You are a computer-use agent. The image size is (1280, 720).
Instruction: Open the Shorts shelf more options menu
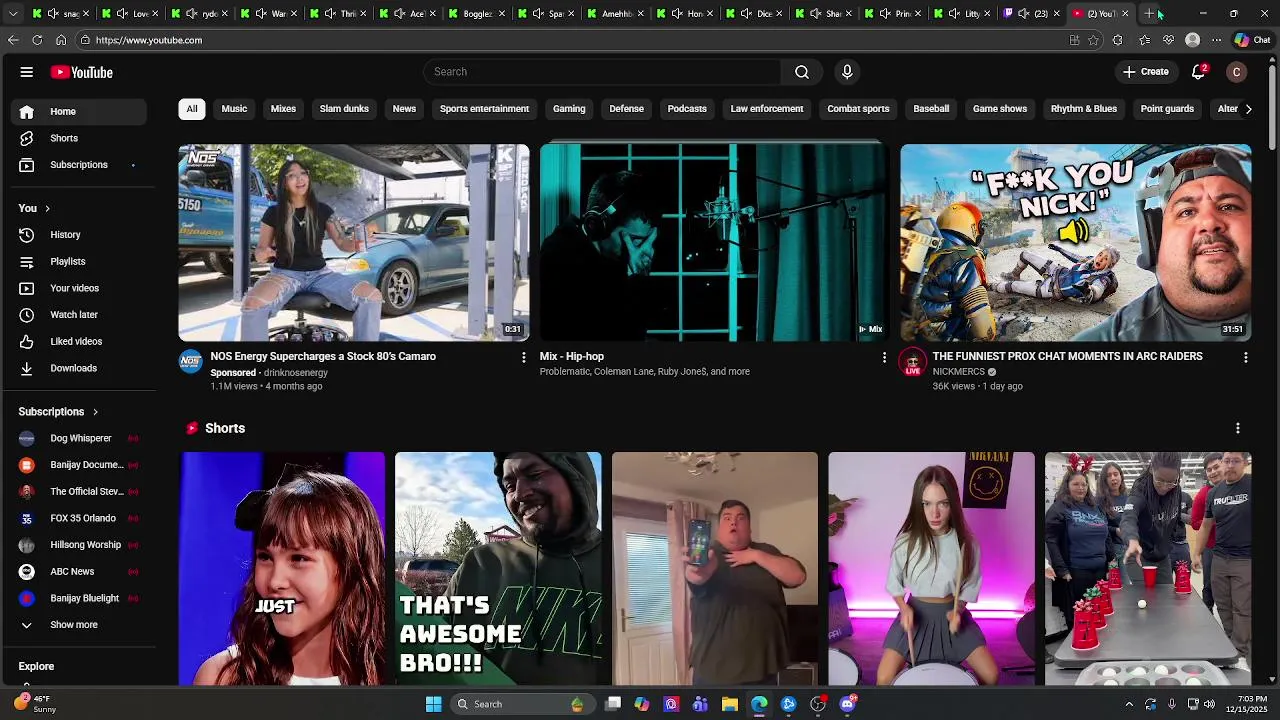click(1238, 428)
